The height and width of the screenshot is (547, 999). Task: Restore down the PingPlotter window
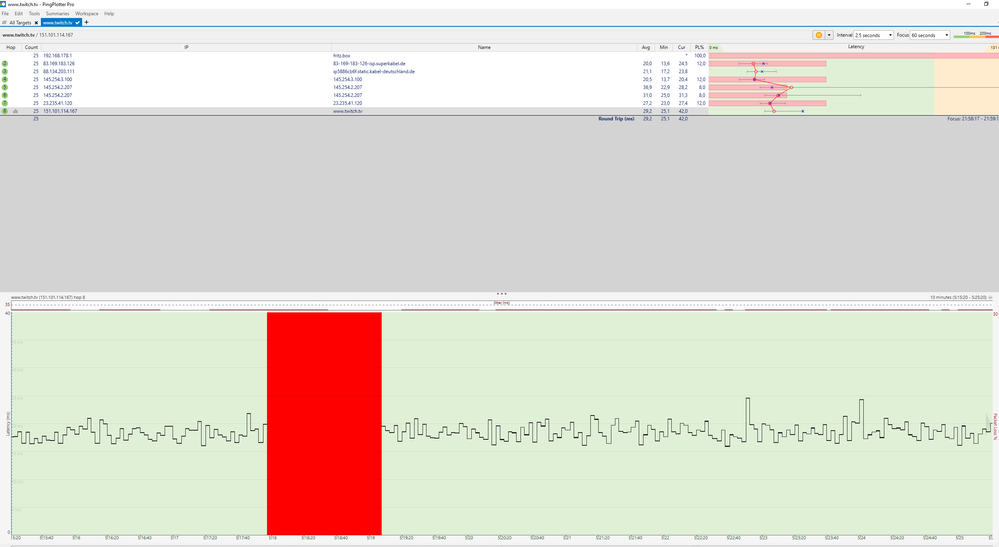point(986,4)
